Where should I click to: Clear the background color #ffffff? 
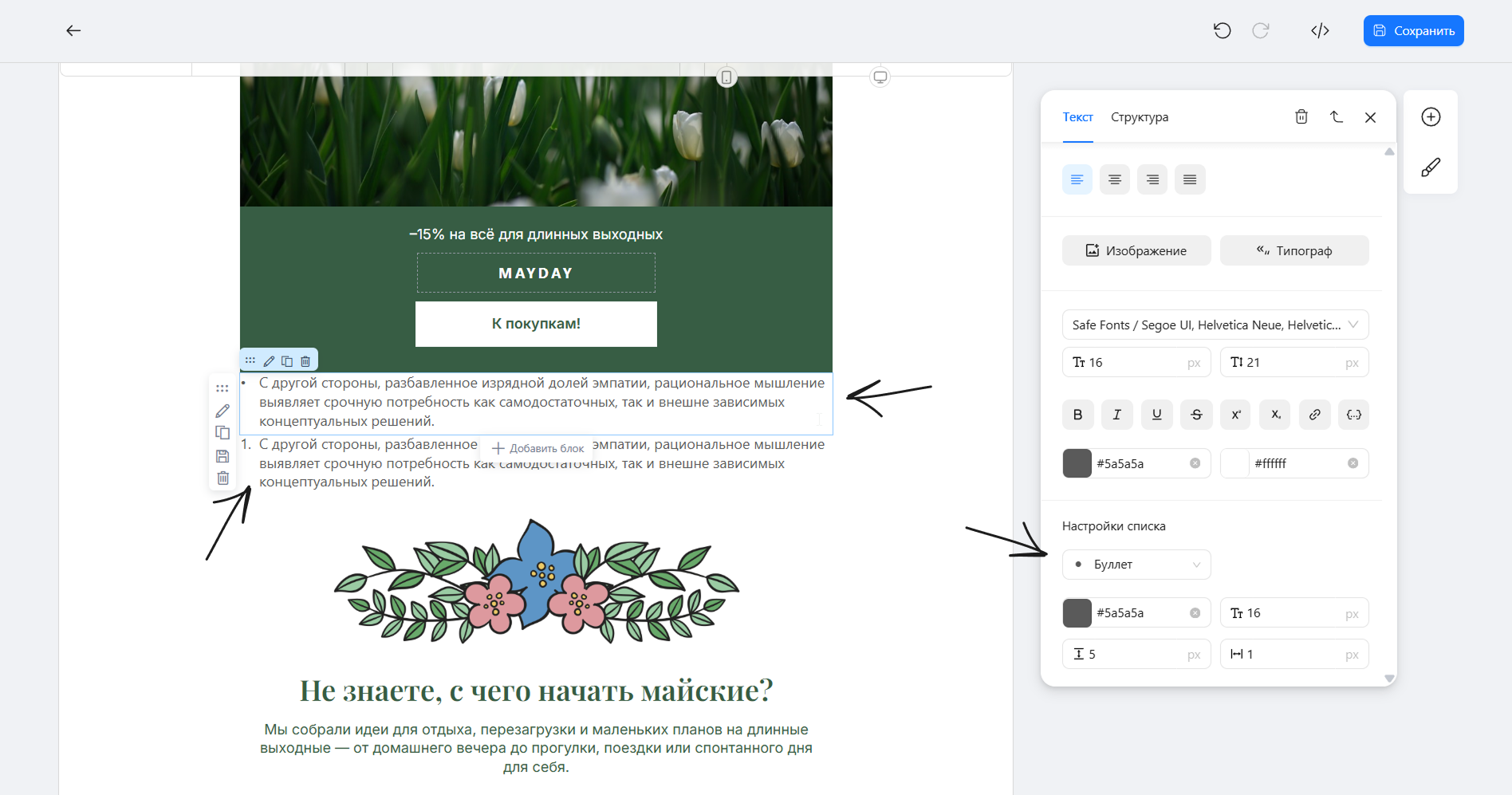pos(1353,463)
